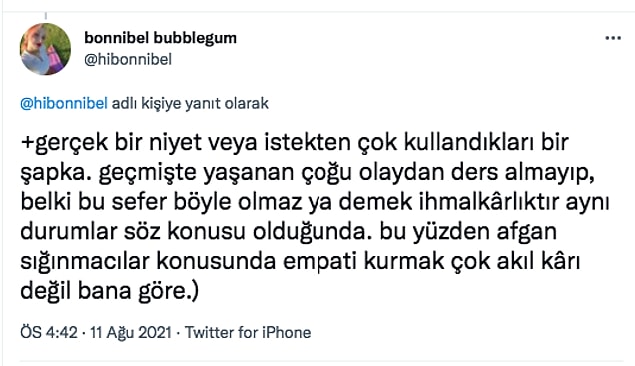Open the Twitter for iPhone source link
This screenshot has width=635, height=366.
click(248, 332)
